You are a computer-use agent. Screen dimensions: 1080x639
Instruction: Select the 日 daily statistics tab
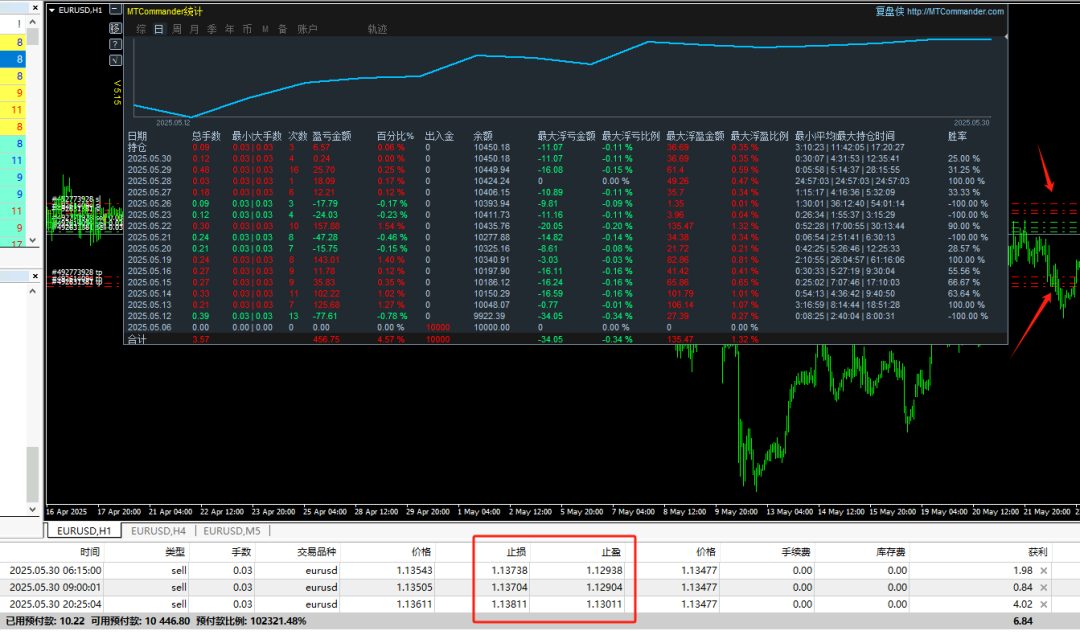click(159, 29)
